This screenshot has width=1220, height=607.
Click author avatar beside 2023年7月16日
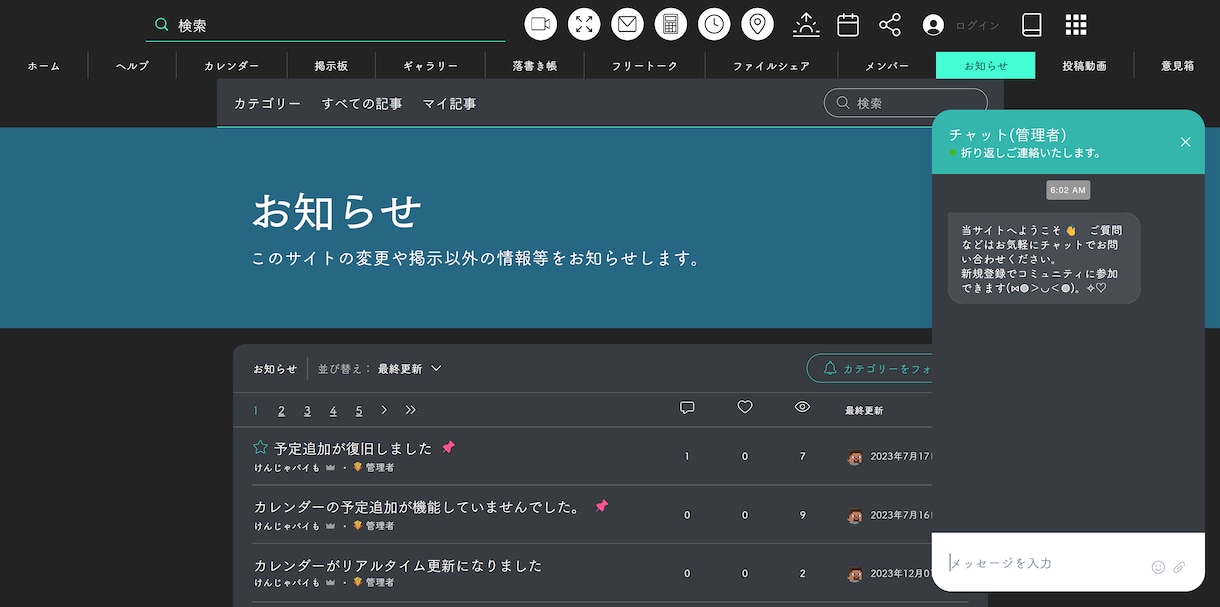(x=855, y=516)
